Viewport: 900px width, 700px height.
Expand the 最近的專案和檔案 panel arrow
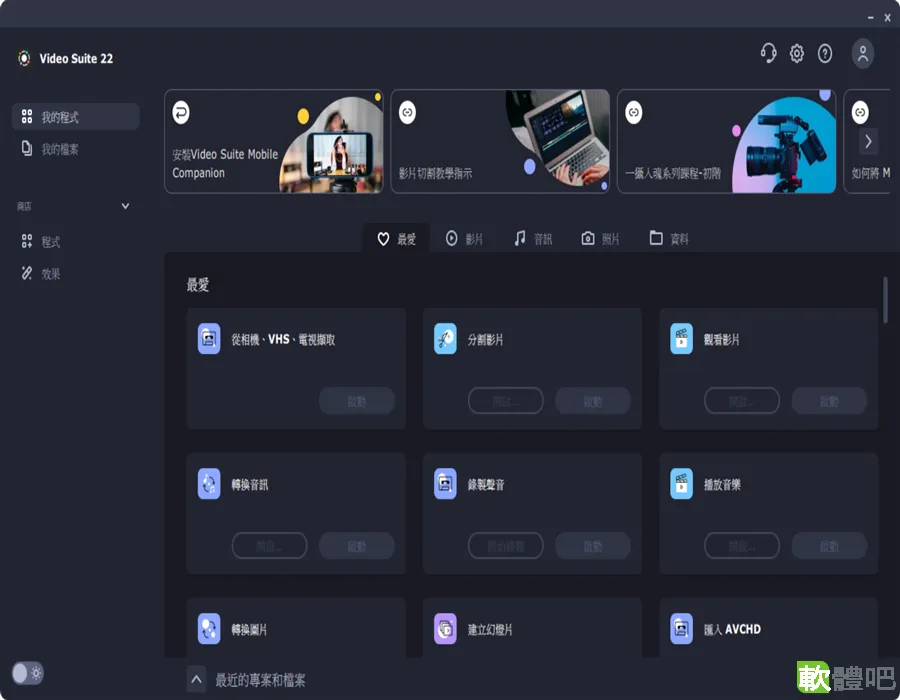pos(196,679)
